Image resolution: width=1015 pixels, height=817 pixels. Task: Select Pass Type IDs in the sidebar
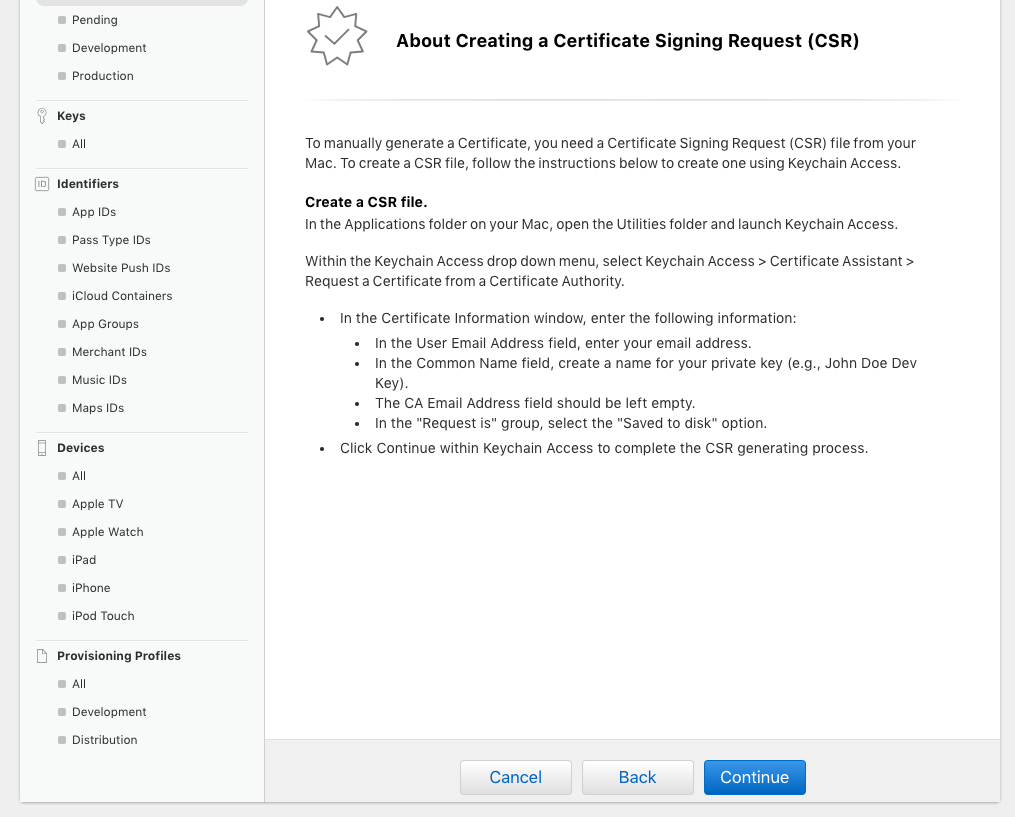[111, 240]
